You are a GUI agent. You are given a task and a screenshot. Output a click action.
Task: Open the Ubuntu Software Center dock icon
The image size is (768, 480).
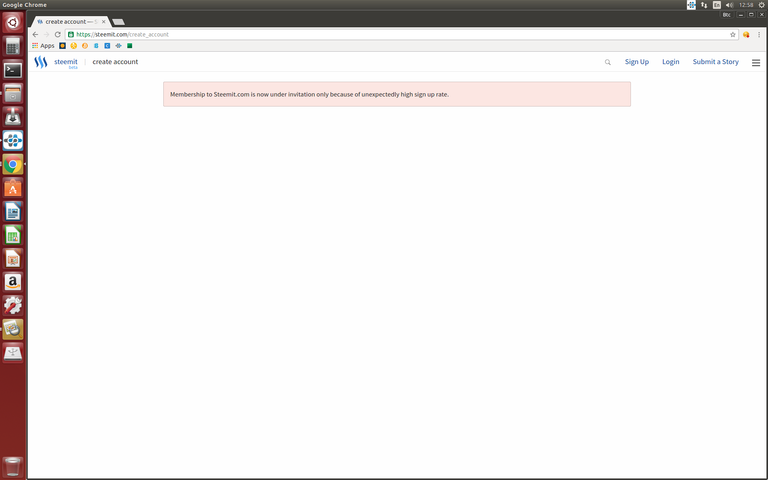tap(13, 188)
